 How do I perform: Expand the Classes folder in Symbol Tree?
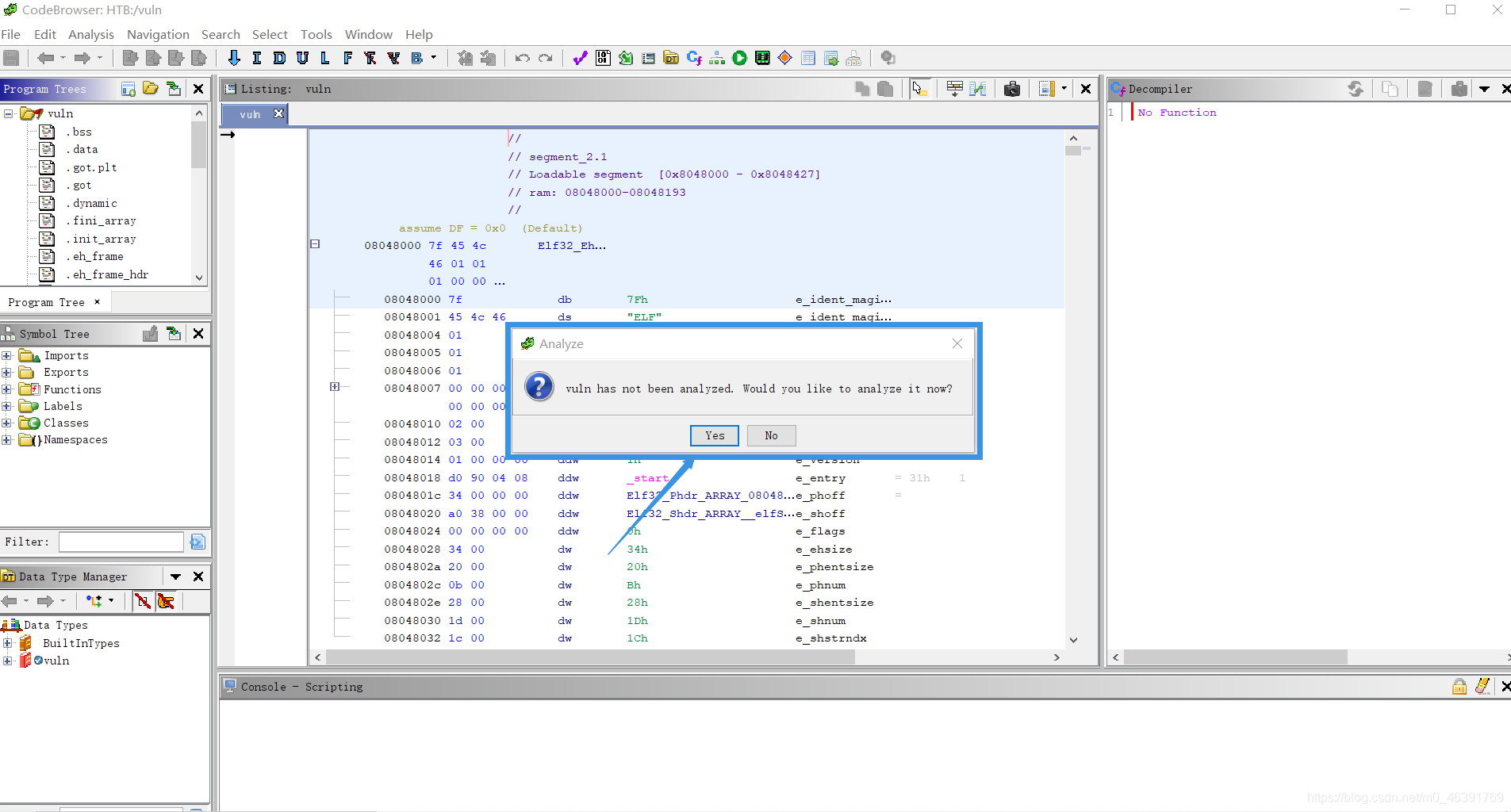coord(6,423)
